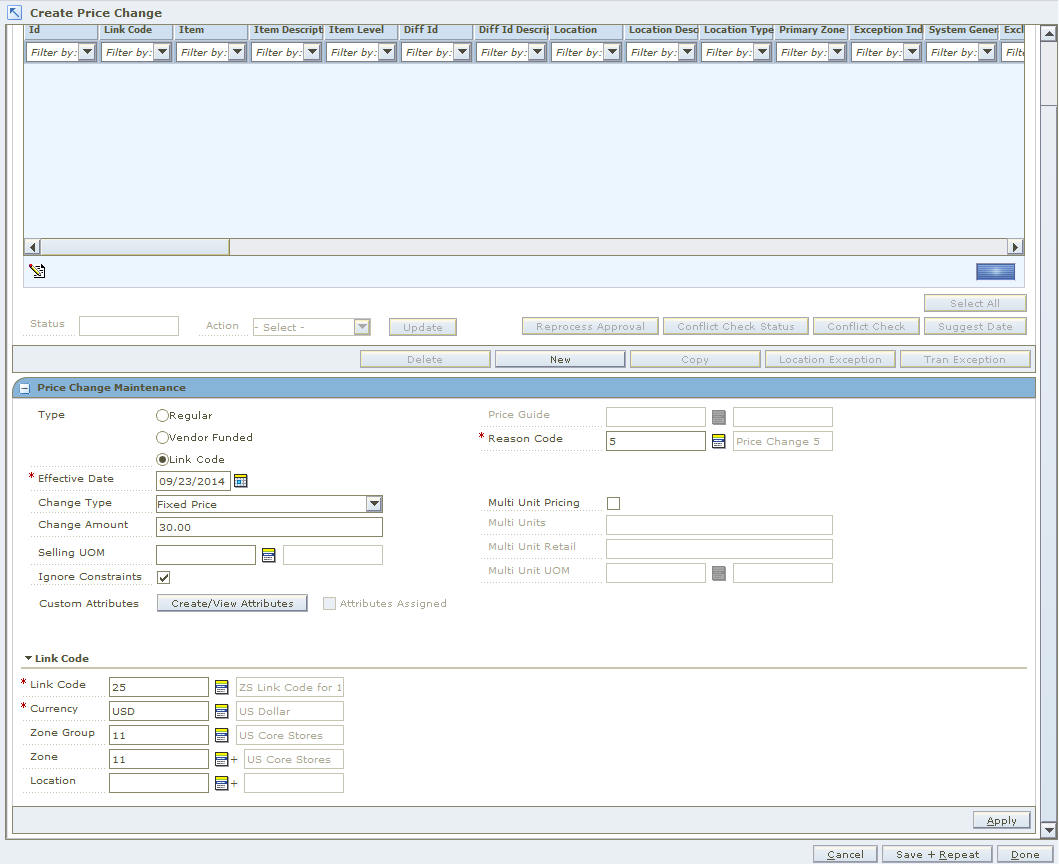Click the Cancel button
The width and height of the screenshot is (1059, 864).
click(x=845, y=855)
